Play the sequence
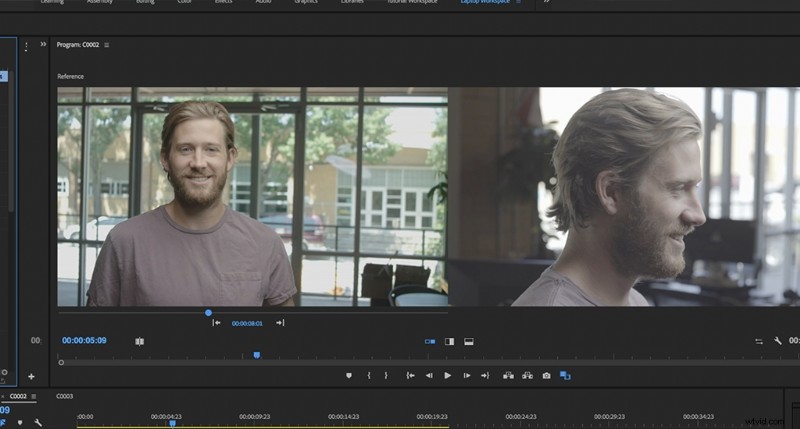 pyautogui.click(x=447, y=375)
